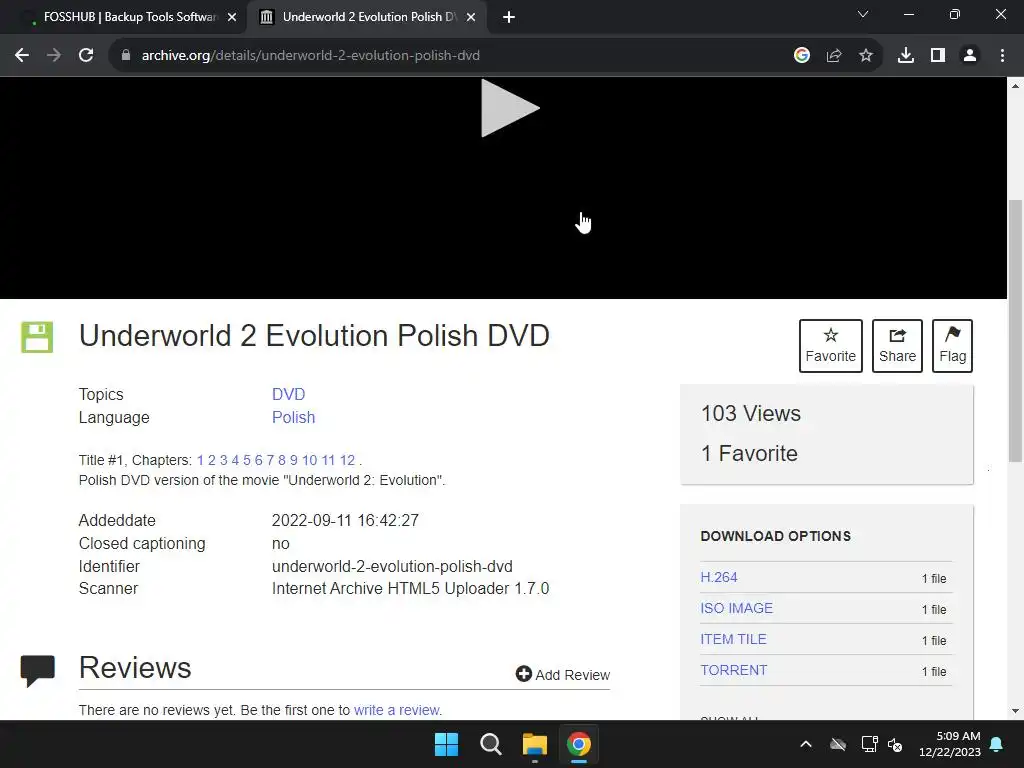Click the green floppy disk icon
The image size is (1024, 768).
(x=37, y=337)
